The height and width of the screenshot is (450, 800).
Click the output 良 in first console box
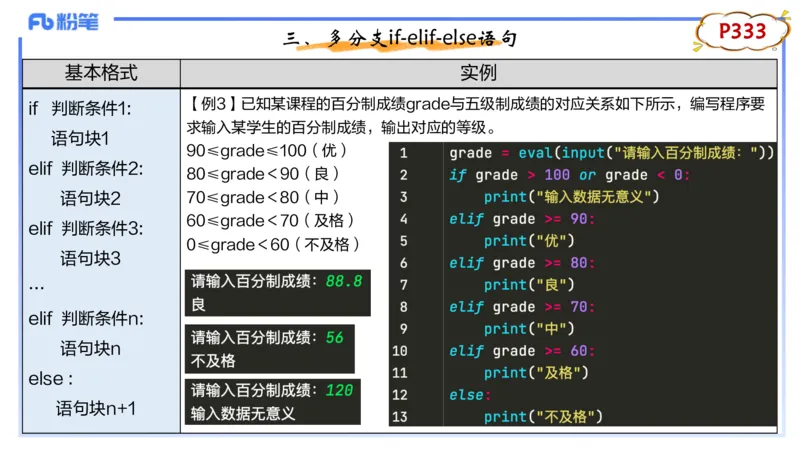[x=198, y=305]
